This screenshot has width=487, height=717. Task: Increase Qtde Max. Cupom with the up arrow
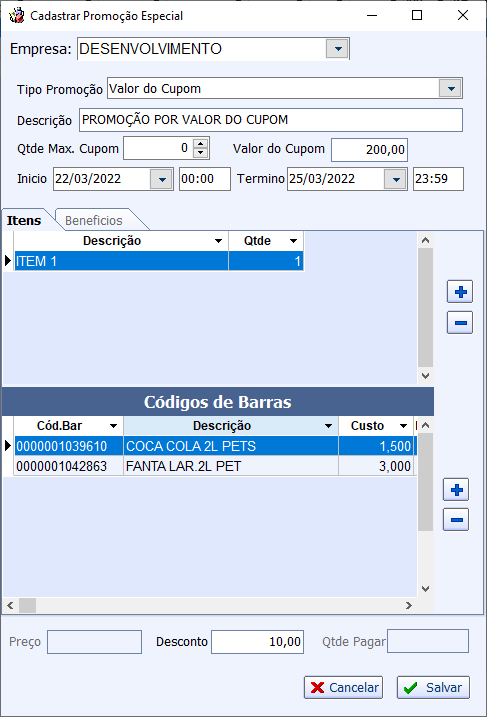pos(200,144)
